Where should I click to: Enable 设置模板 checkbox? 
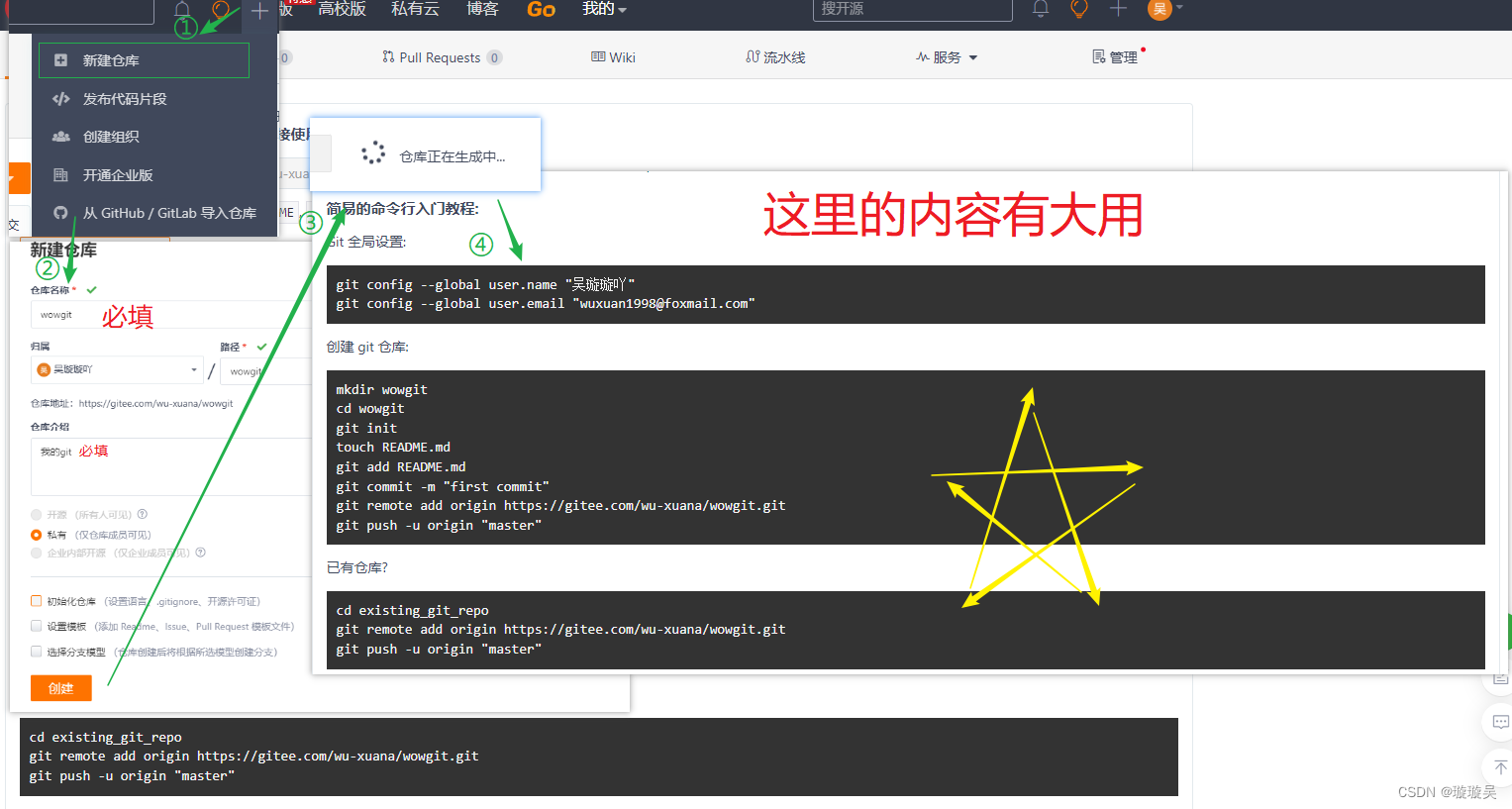pos(37,626)
